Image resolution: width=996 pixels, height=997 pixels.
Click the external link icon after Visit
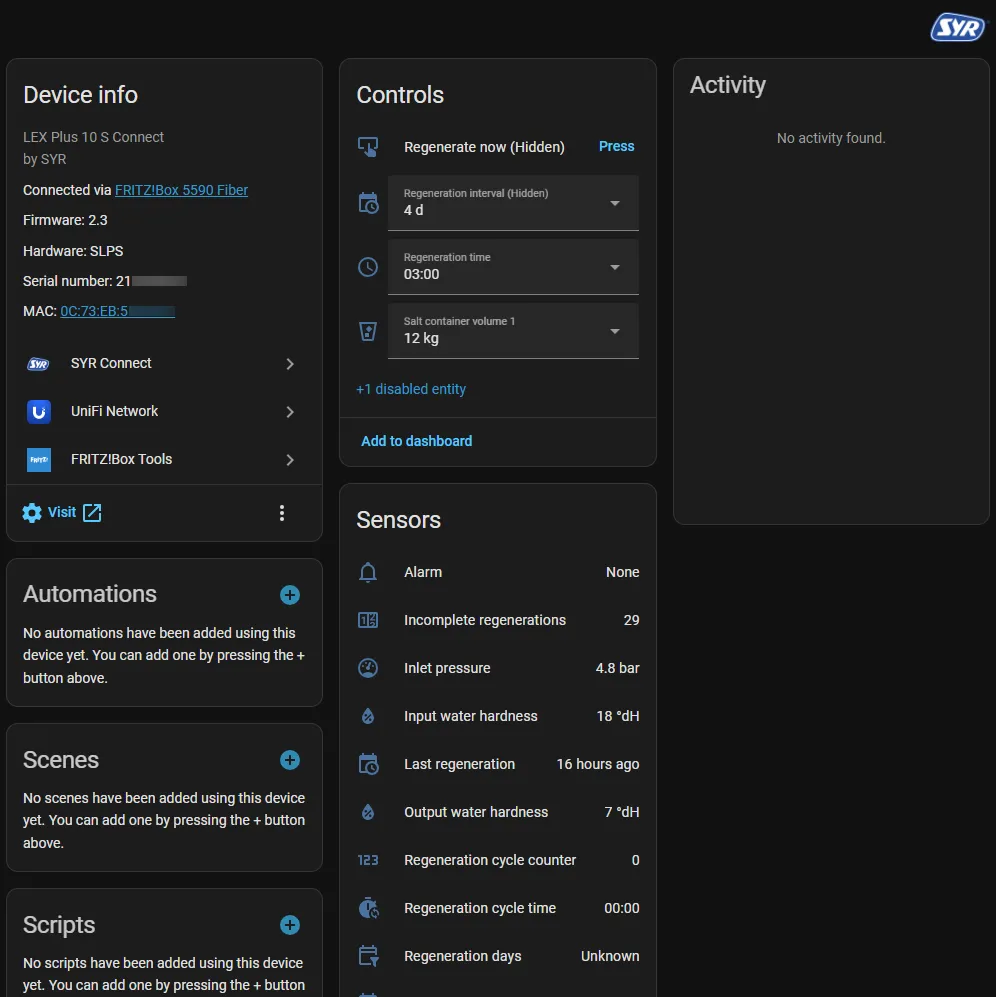click(x=92, y=512)
